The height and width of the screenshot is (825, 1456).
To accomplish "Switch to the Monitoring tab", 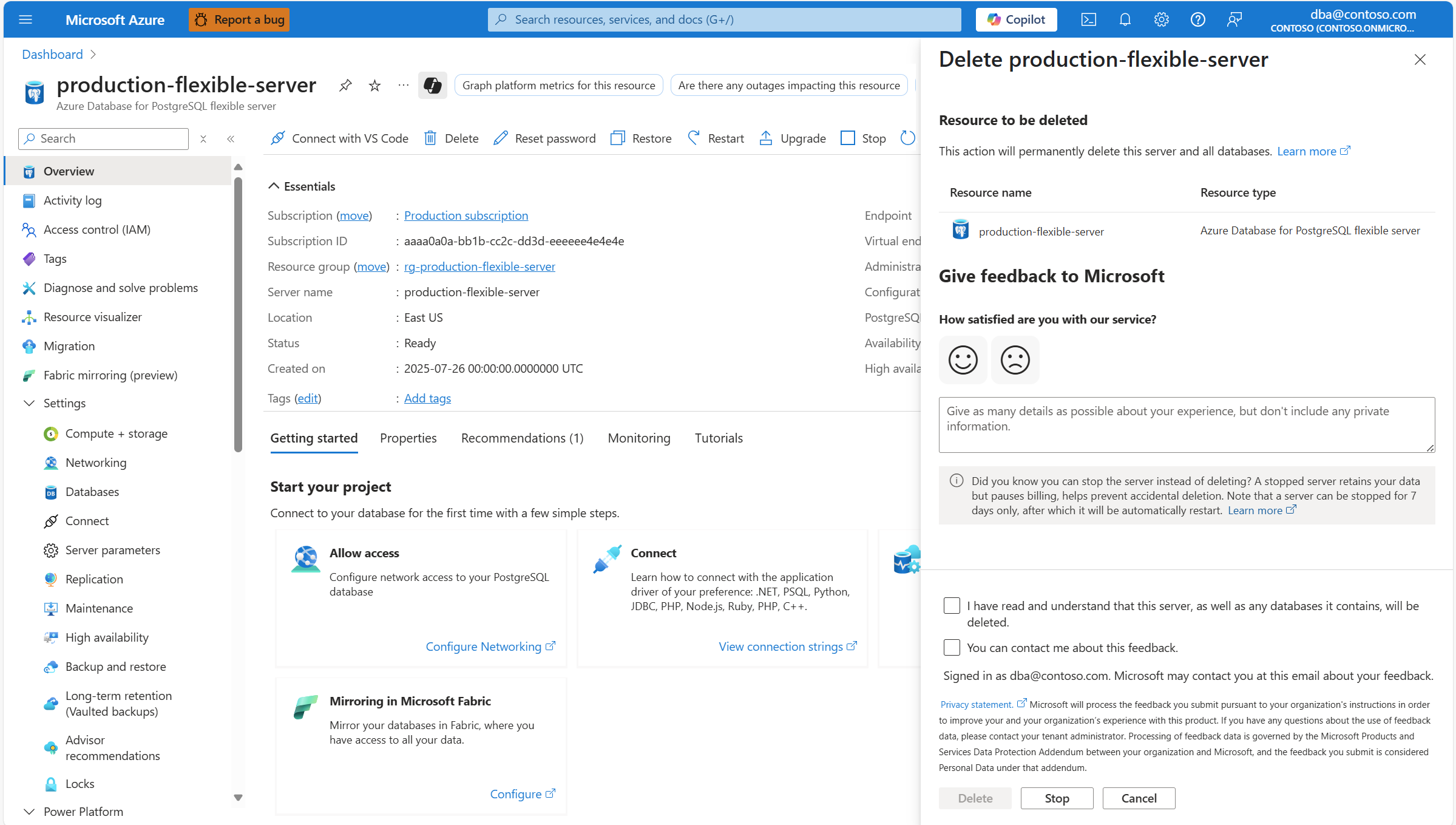I will [x=638, y=438].
